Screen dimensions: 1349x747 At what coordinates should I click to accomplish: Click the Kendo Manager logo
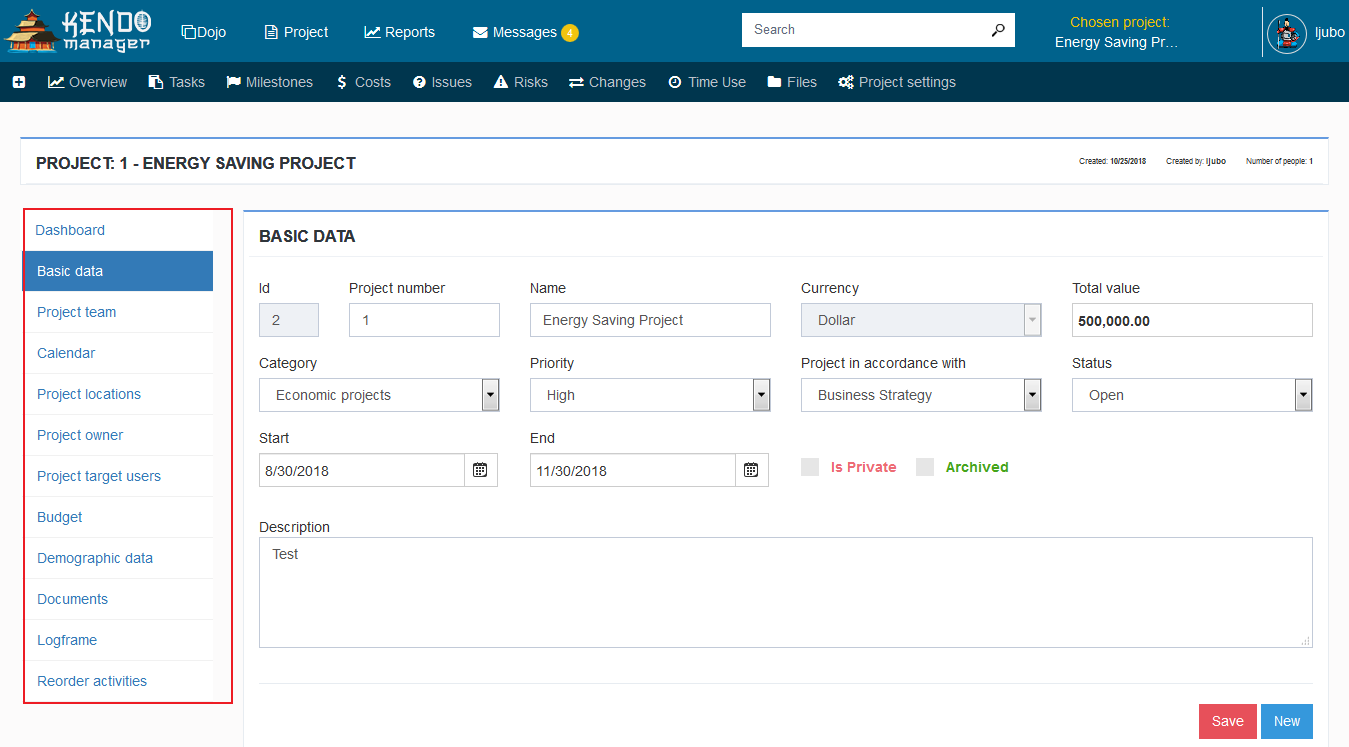coord(78,31)
